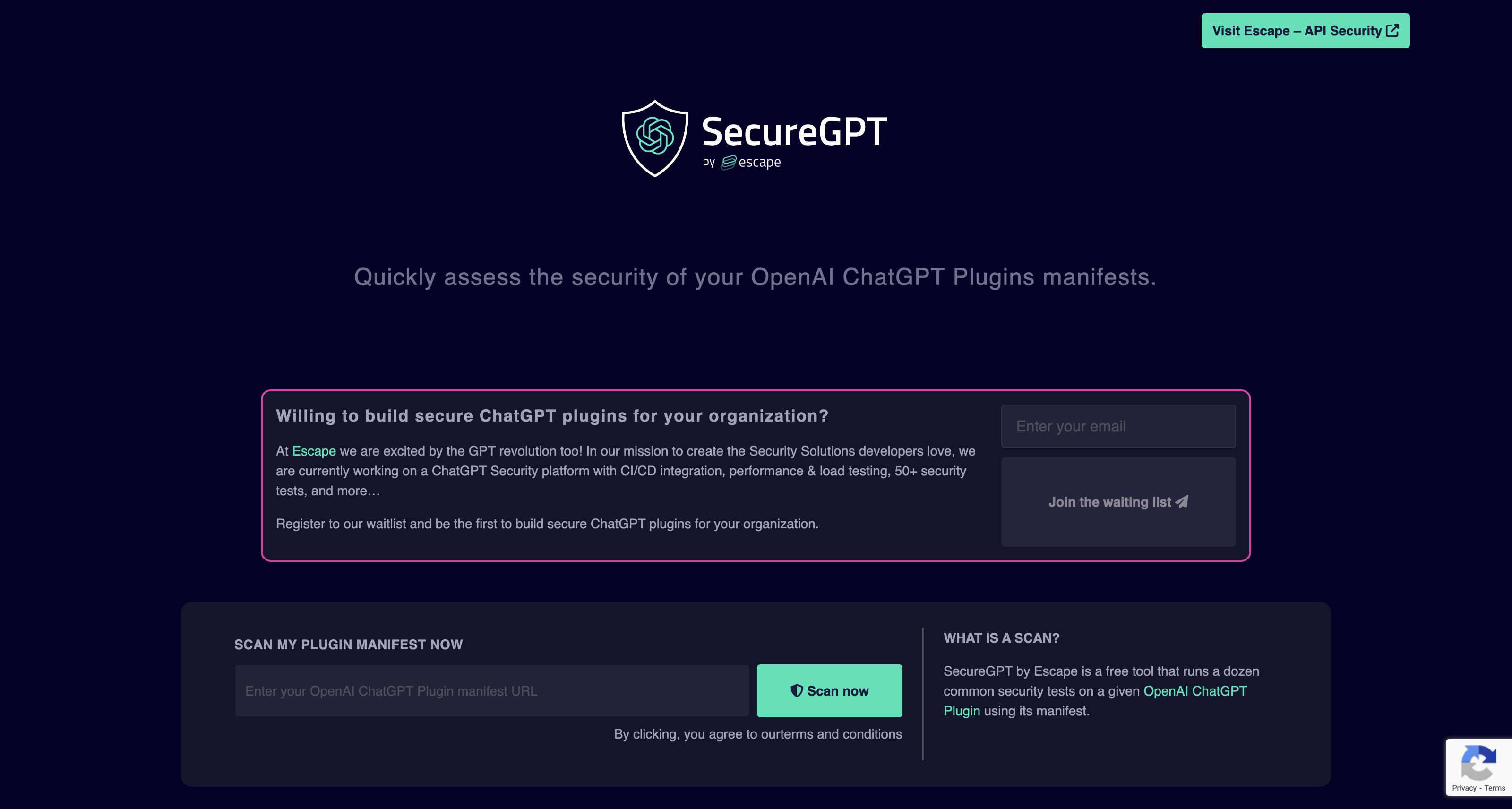Open the green Escape link in paragraph
The height and width of the screenshot is (809, 1512).
point(314,451)
